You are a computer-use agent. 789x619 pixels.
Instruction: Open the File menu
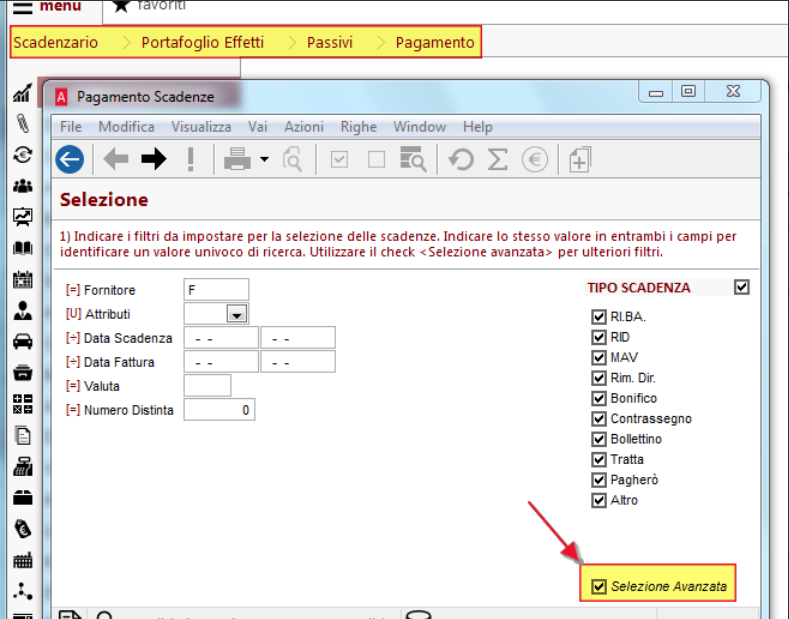(x=70, y=127)
